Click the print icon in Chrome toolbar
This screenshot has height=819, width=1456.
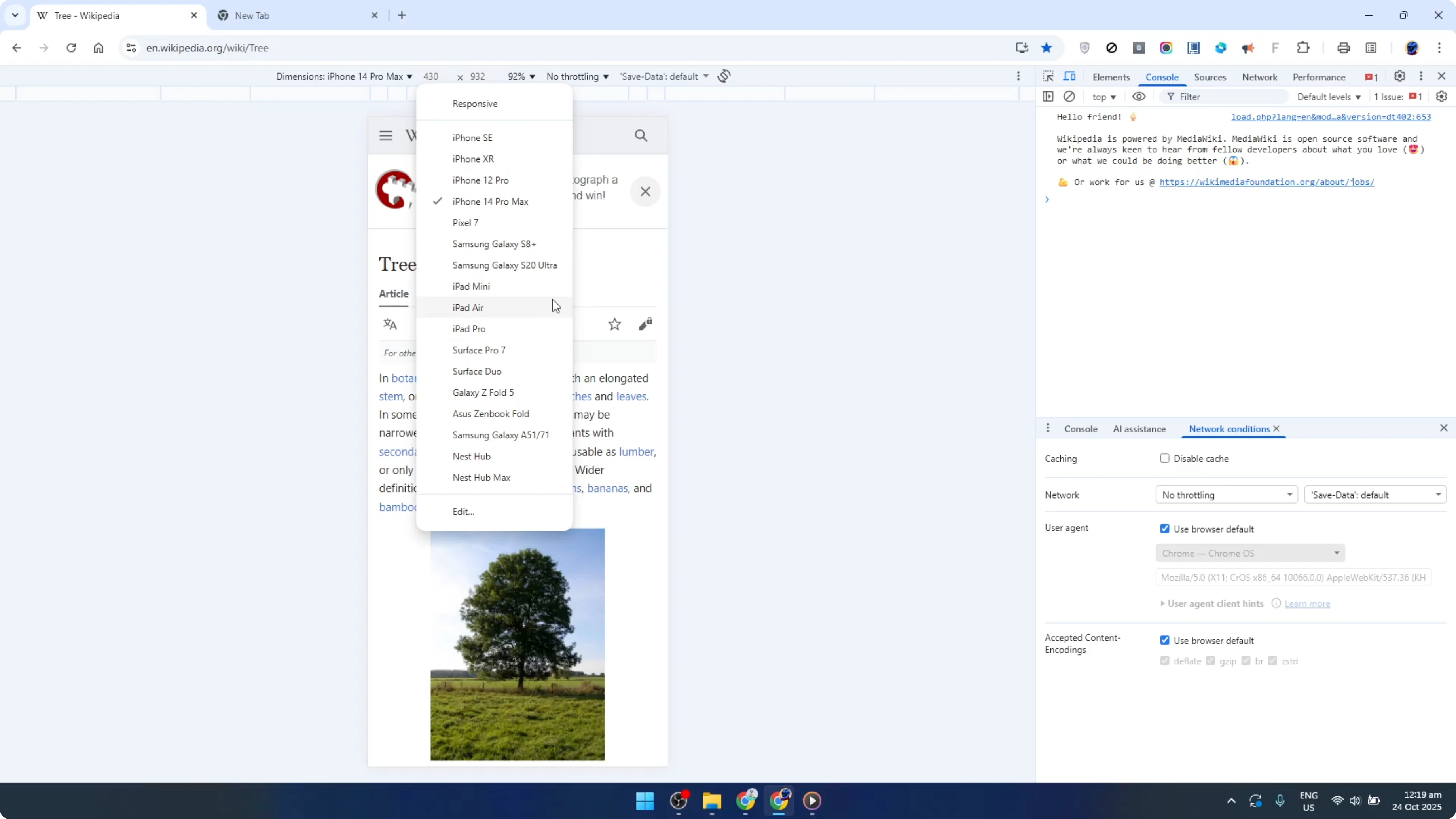click(x=1344, y=48)
